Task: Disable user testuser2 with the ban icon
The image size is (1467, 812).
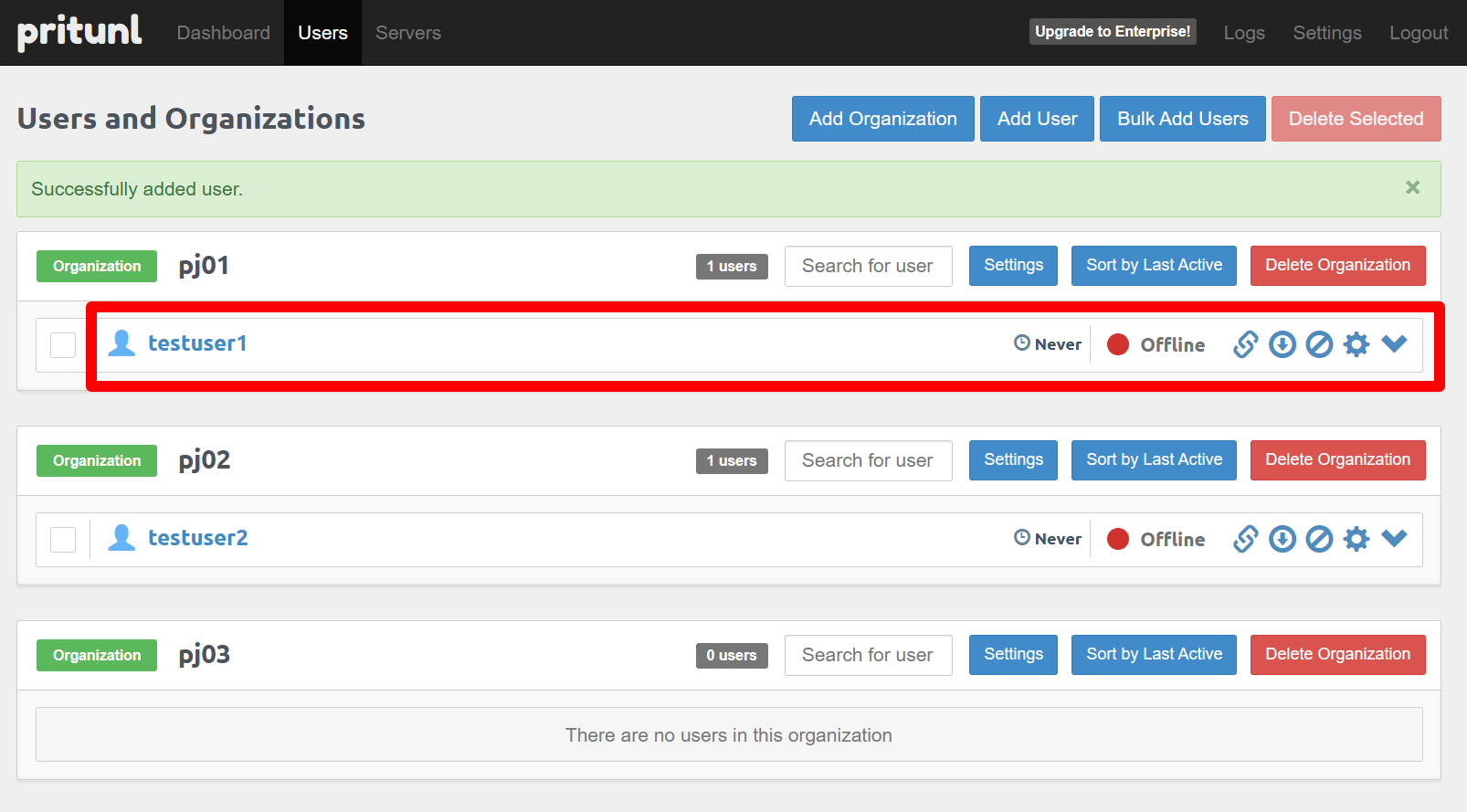Action: click(x=1319, y=539)
